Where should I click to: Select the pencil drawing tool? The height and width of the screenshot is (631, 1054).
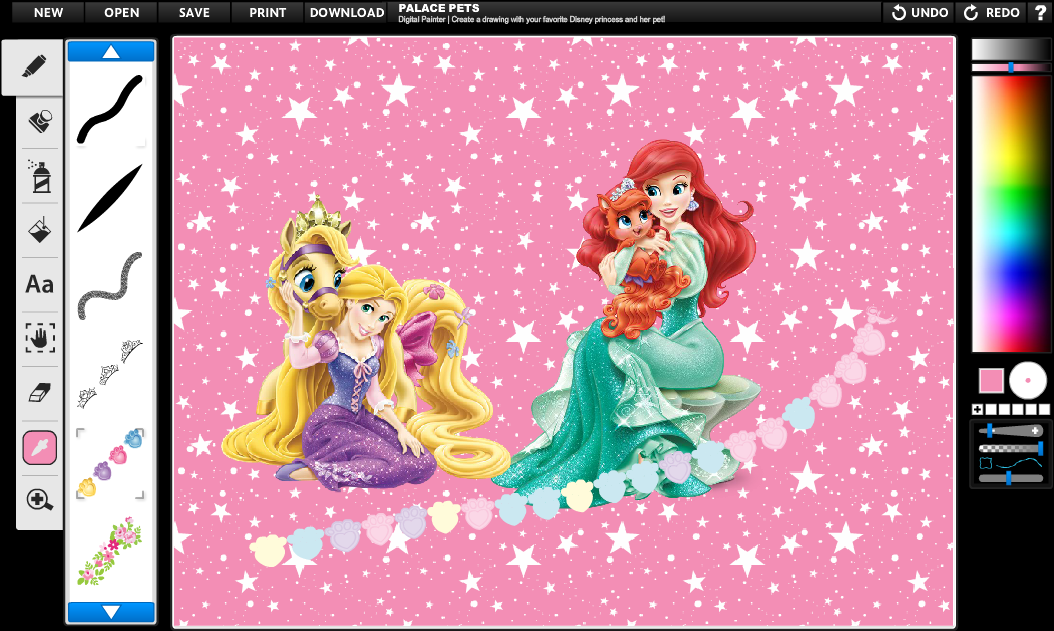click(34, 67)
